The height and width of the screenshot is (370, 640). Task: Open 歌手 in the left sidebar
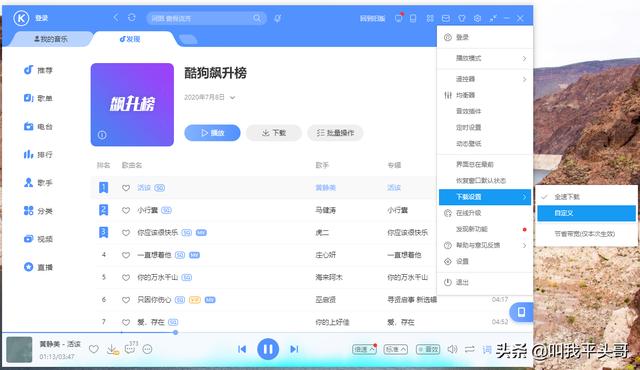point(38,183)
